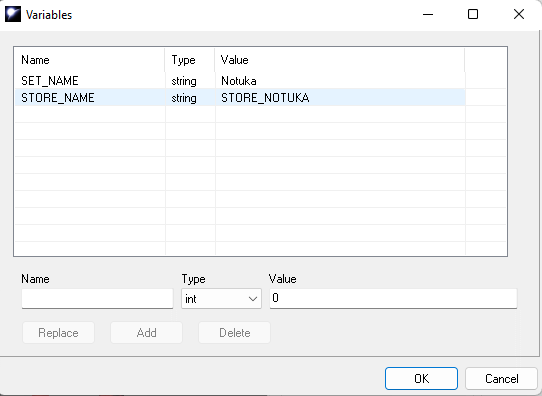Close the Variables window
The height and width of the screenshot is (396, 542).
[519, 14]
